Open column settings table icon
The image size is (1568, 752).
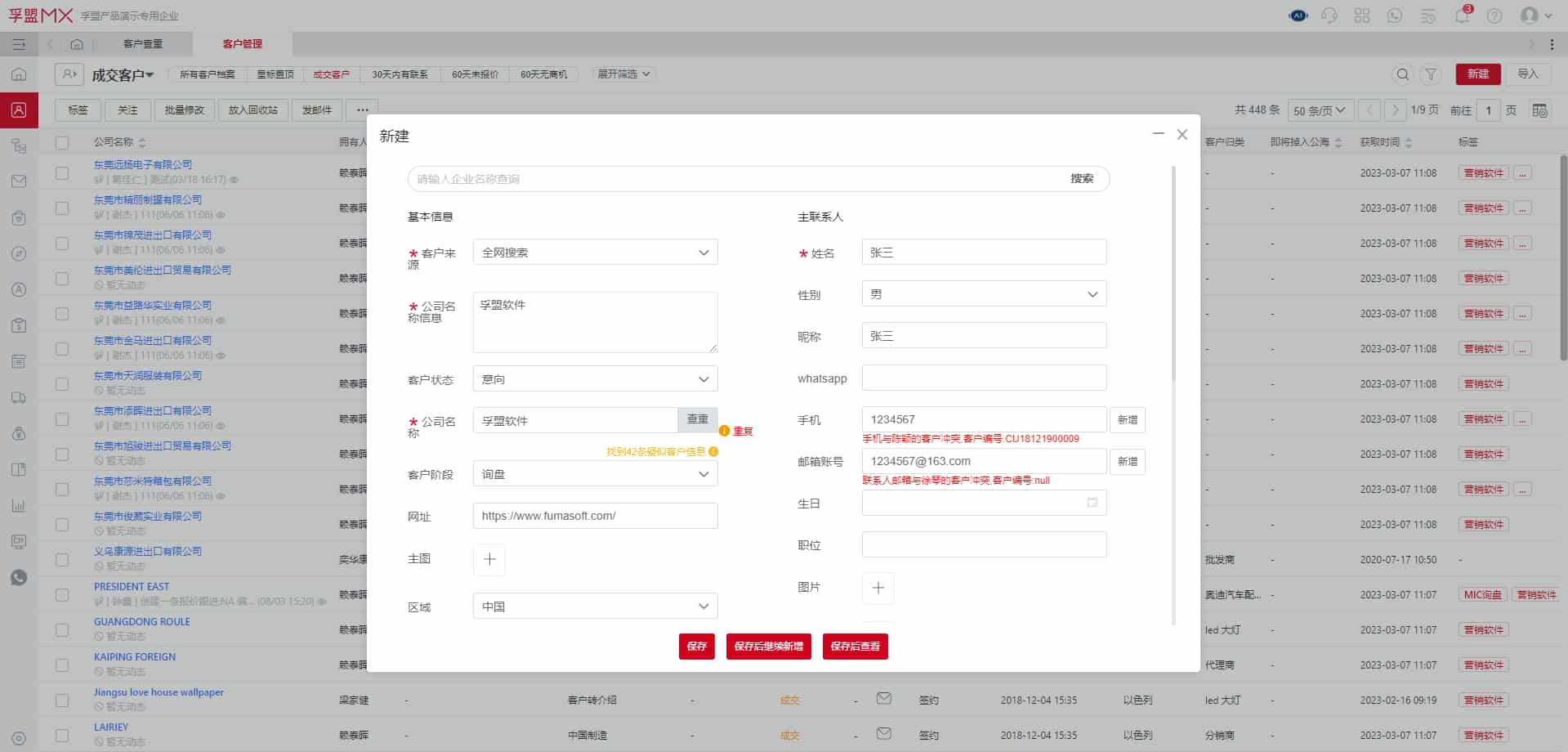(1539, 110)
